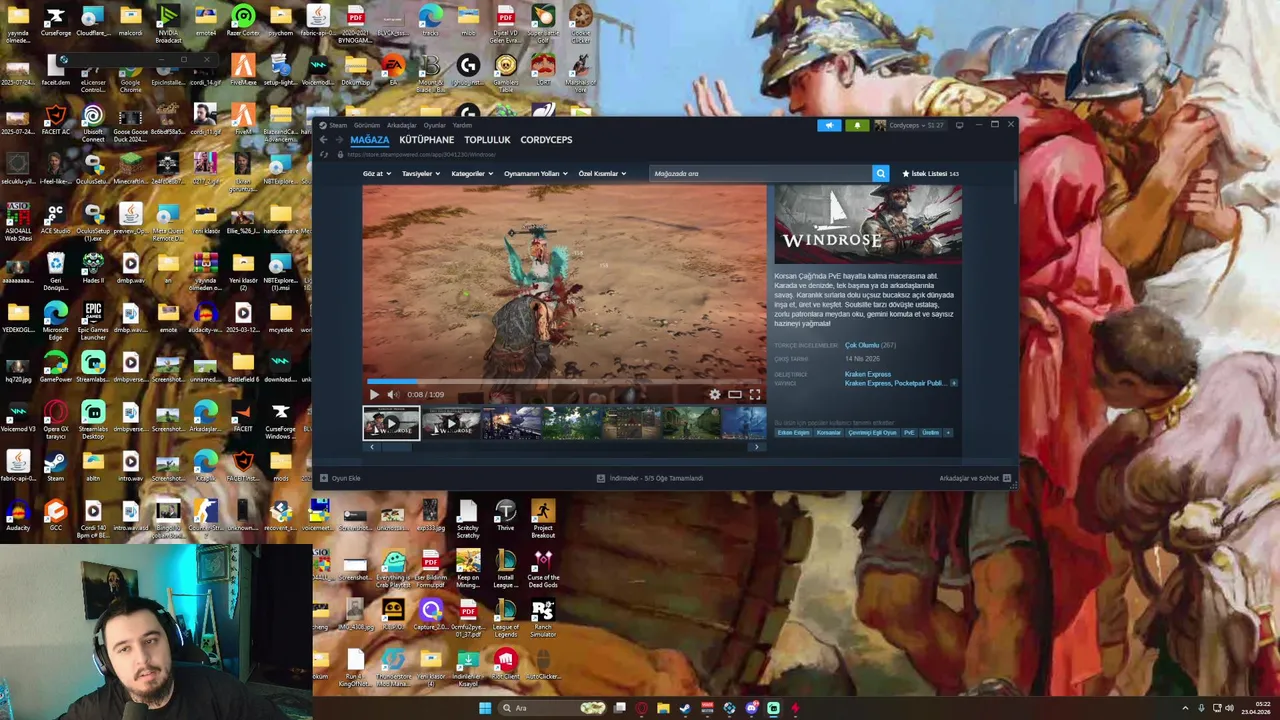Open the Razer Cortex desktop shortcut
The height and width of the screenshot is (720, 1280).
coord(243,22)
